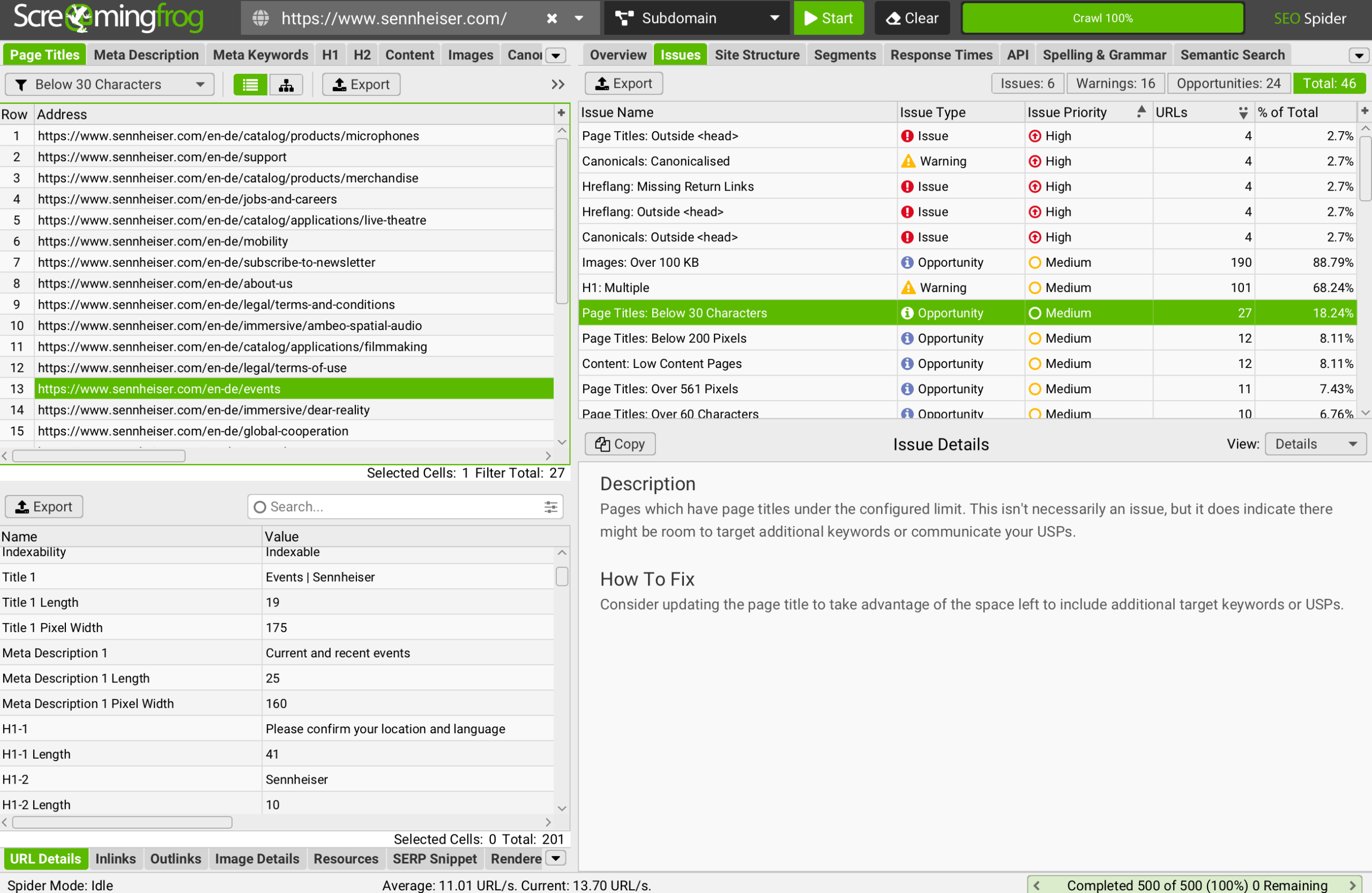Screen dimensions: 1372x893
Task: Open the View Details dropdown in Issue Details
Action: [x=1316, y=444]
